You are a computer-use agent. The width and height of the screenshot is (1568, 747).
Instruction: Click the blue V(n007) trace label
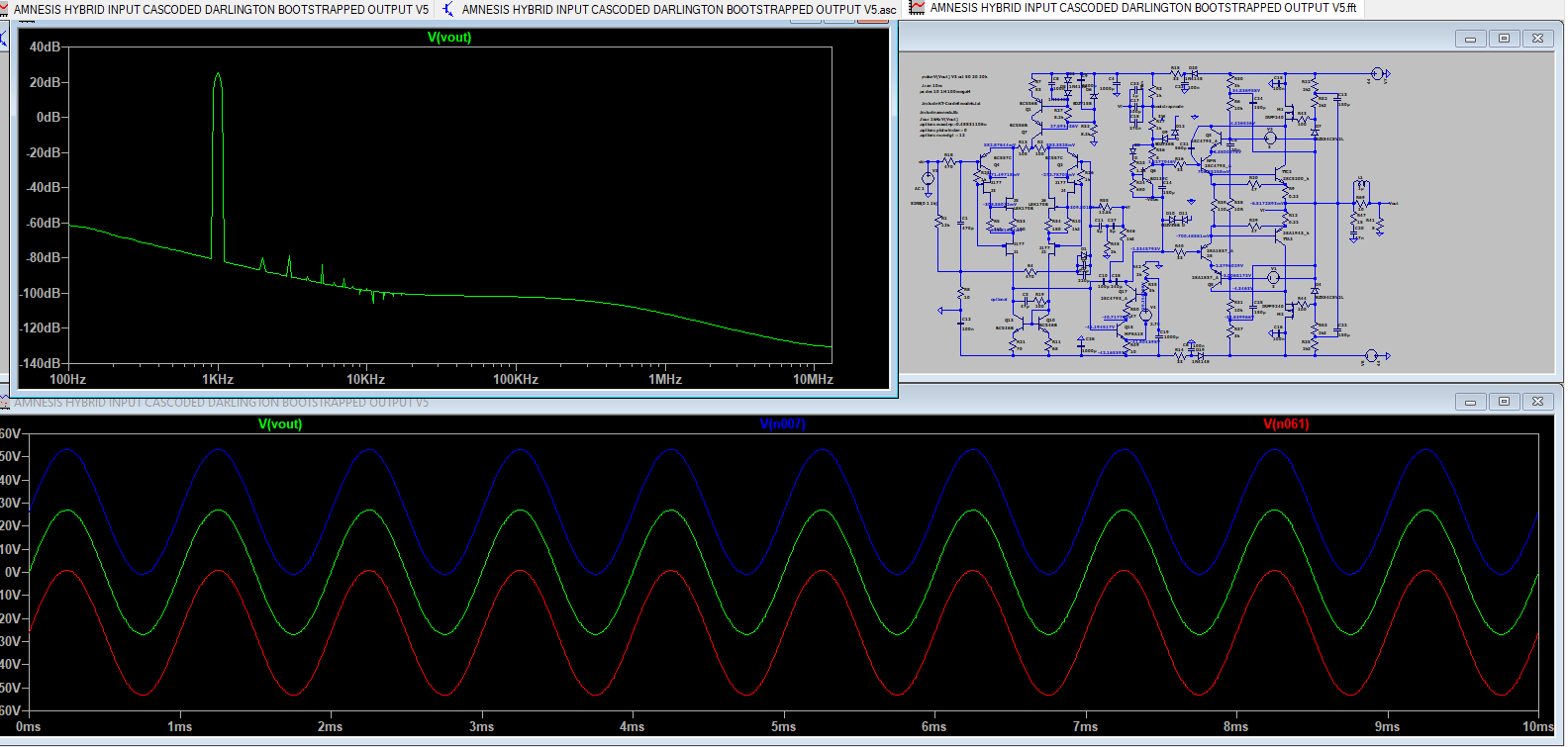tap(783, 424)
